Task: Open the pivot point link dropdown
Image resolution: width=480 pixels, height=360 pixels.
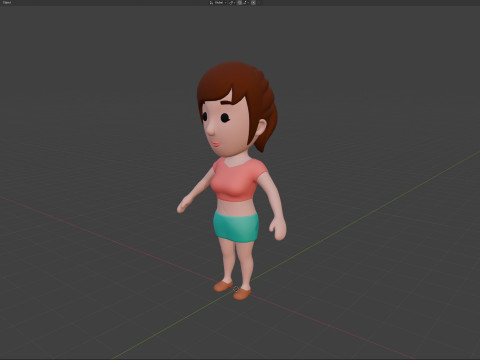Action: coord(232,2)
